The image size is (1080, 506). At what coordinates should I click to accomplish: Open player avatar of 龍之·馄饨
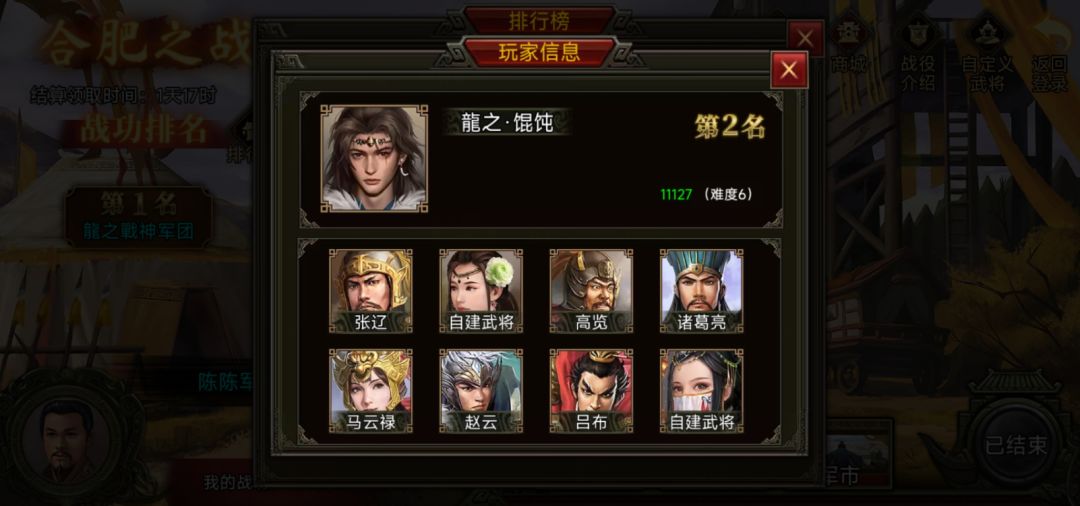point(374,158)
